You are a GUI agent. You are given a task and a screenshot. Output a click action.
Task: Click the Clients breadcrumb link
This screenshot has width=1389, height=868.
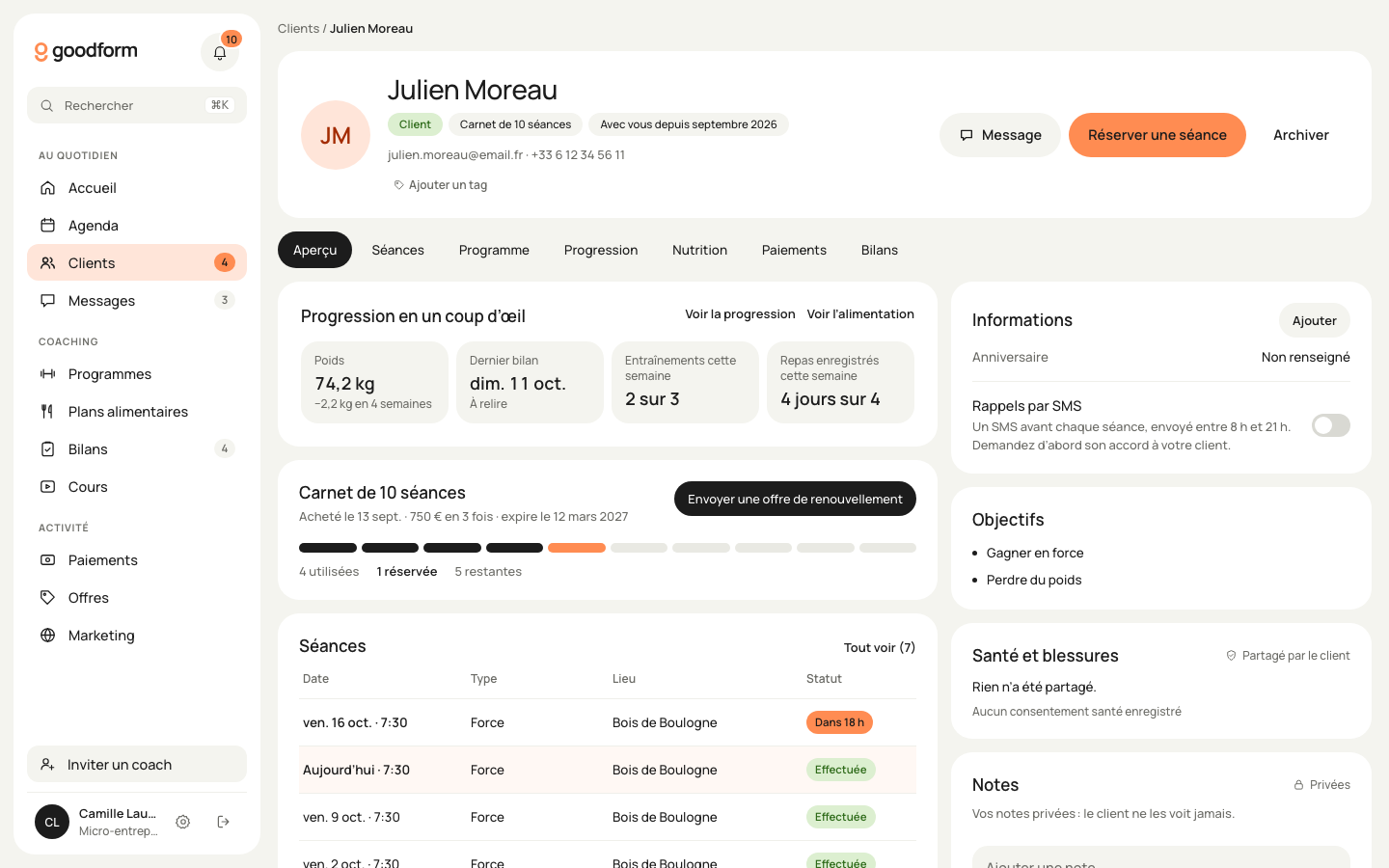point(298,29)
